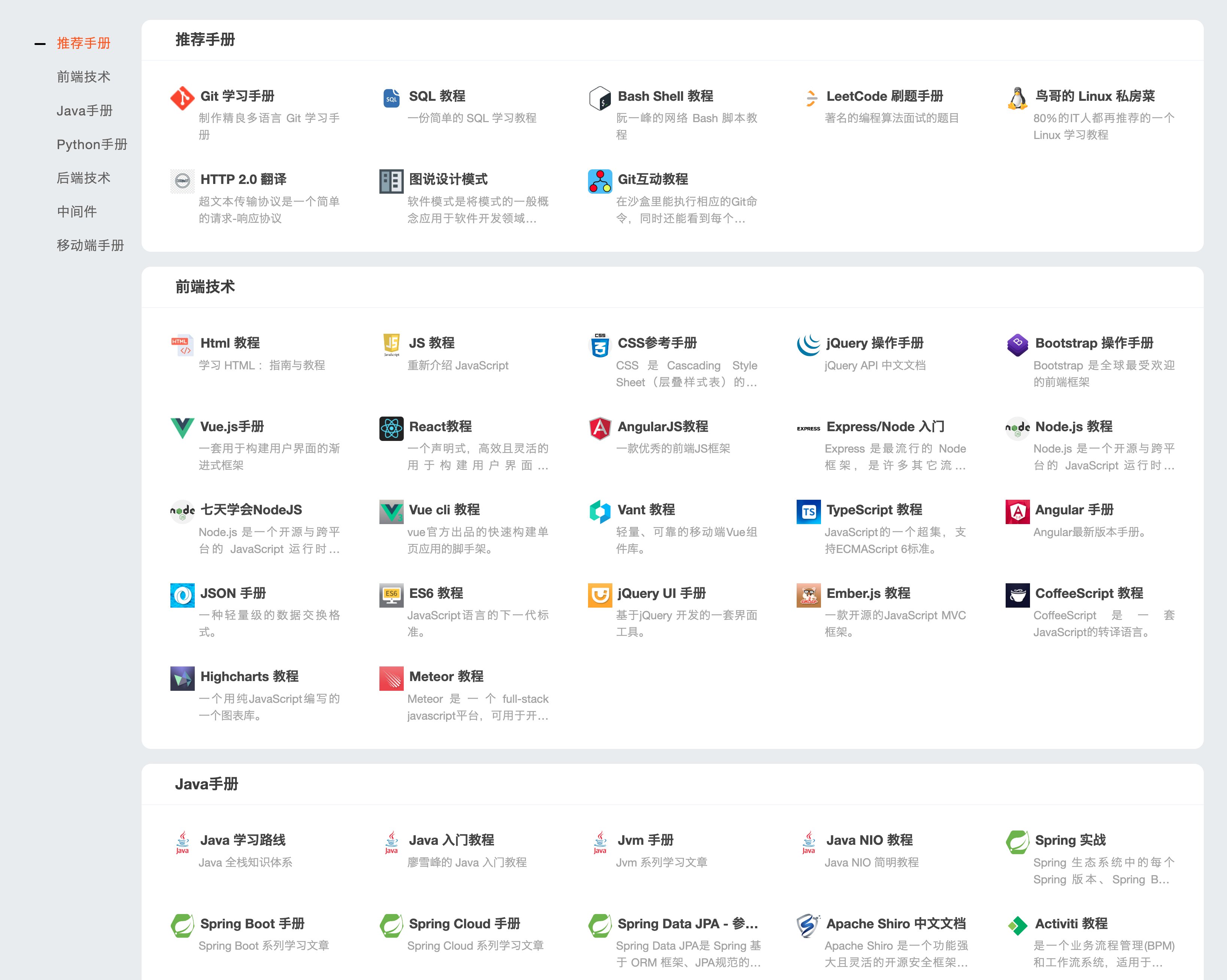This screenshot has height=980, width=1227.
Task: Select 后端技术 in the sidebar
Action: [x=84, y=178]
